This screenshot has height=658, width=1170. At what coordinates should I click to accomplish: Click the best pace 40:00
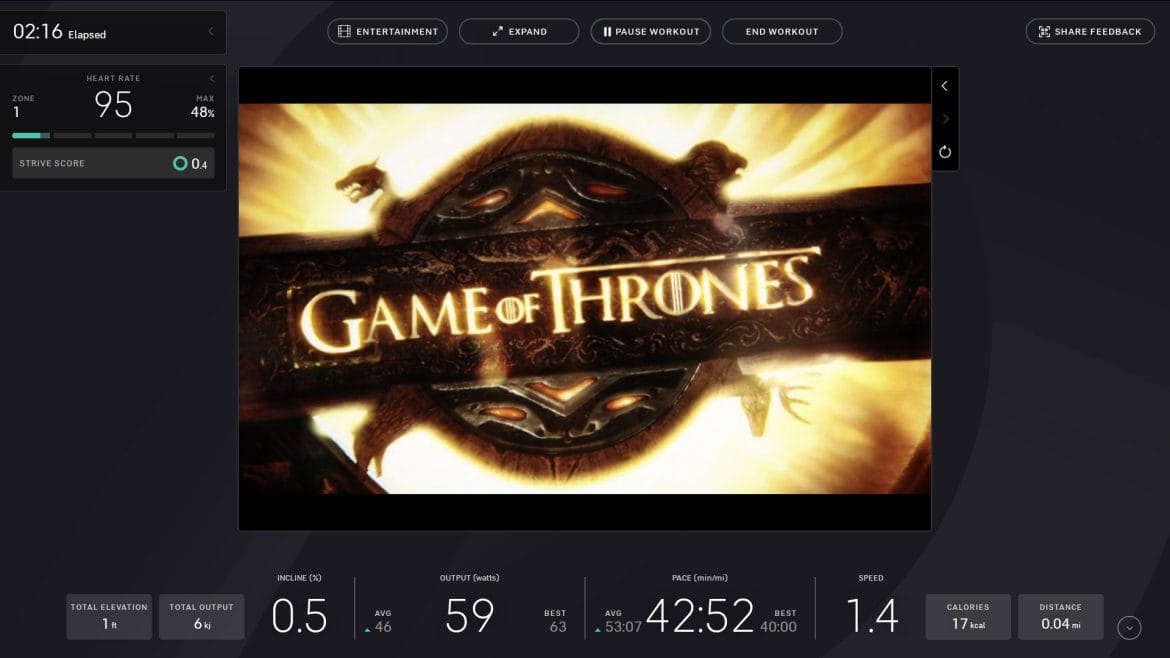point(778,627)
